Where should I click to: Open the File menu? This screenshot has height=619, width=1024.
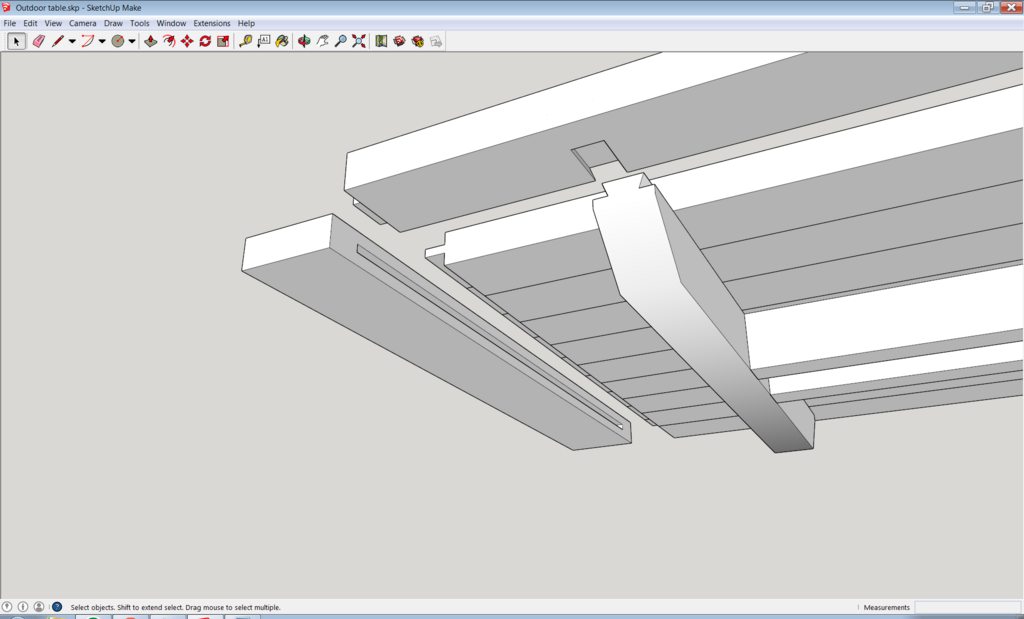[10, 23]
